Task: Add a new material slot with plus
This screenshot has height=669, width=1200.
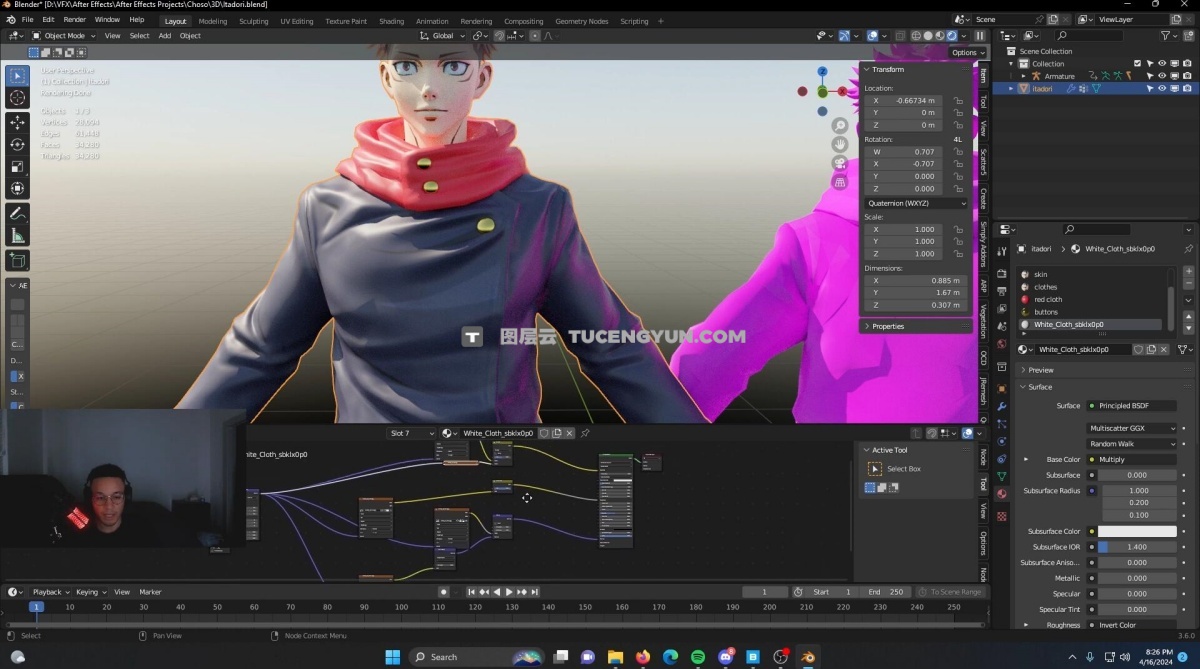Action: pyautogui.click(x=1188, y=271)
